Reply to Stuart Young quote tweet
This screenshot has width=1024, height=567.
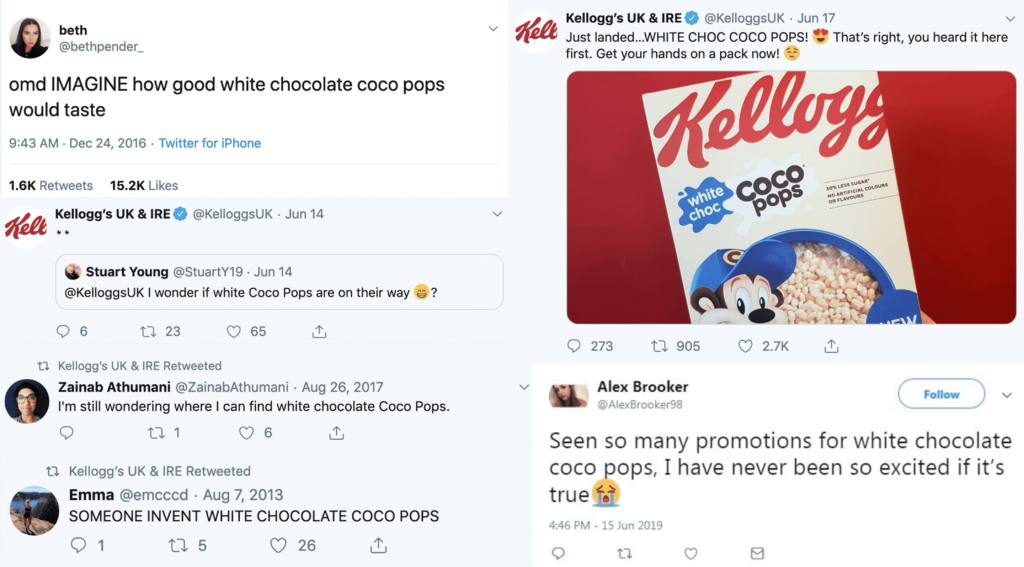click(x=64, y=331)
